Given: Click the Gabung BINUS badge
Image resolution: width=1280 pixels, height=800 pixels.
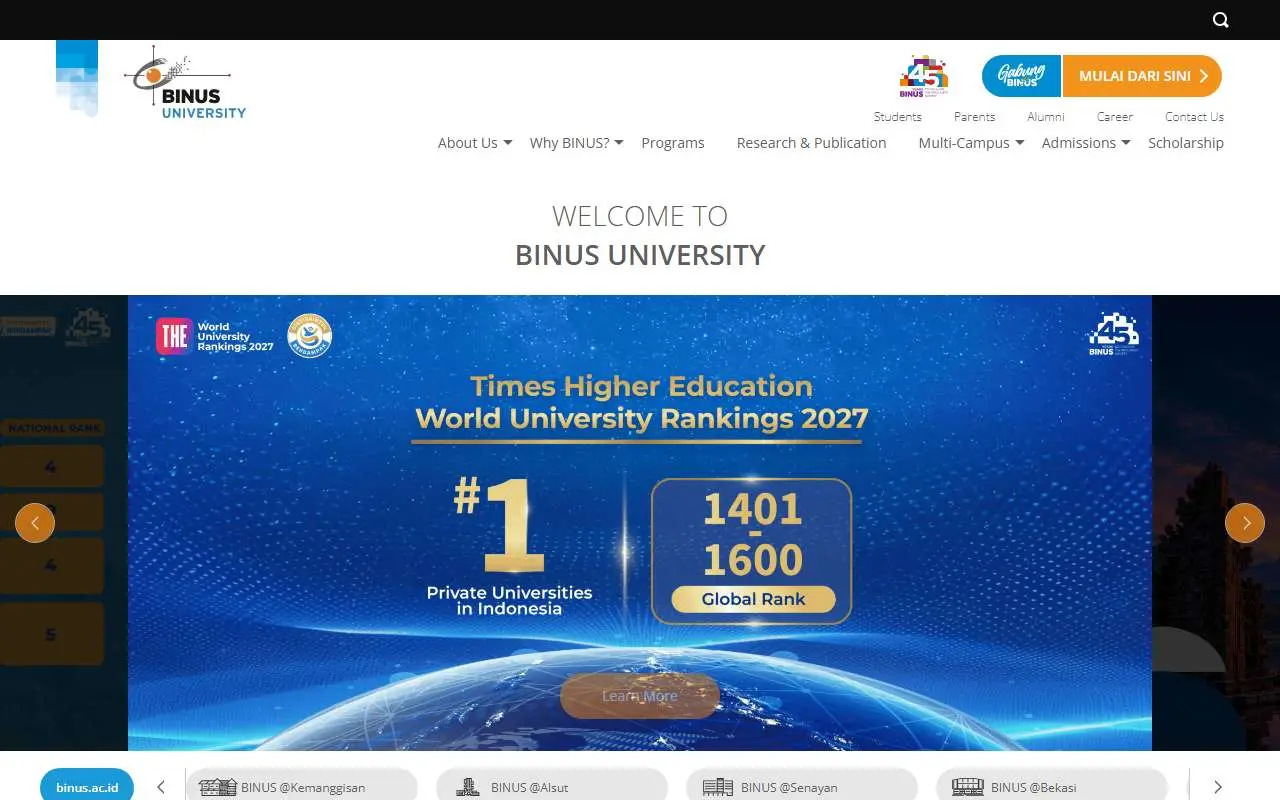Looking at the screenshot, I should (x=1021, y=76).
